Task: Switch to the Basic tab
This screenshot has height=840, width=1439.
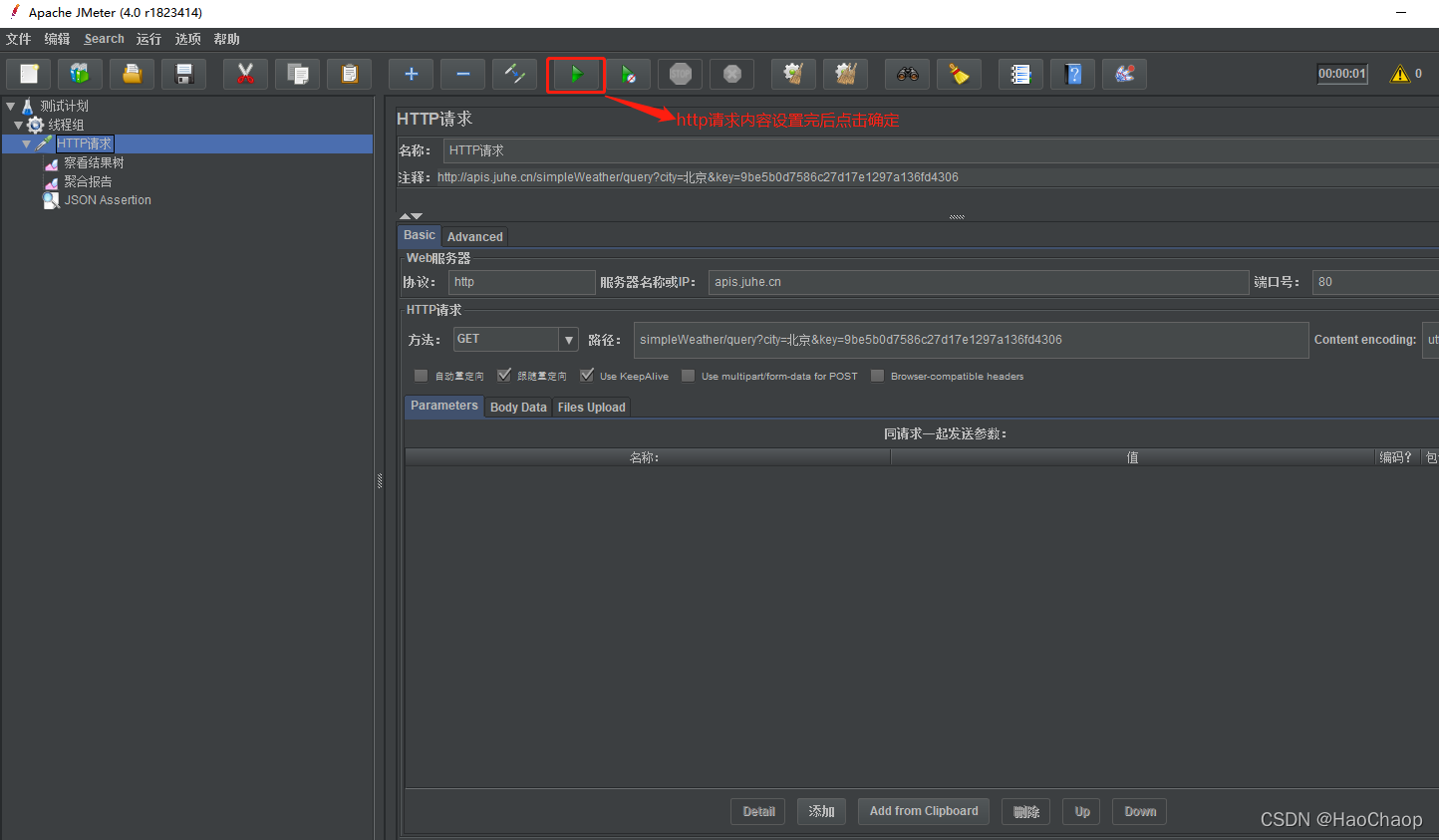Action: point(420,235)
